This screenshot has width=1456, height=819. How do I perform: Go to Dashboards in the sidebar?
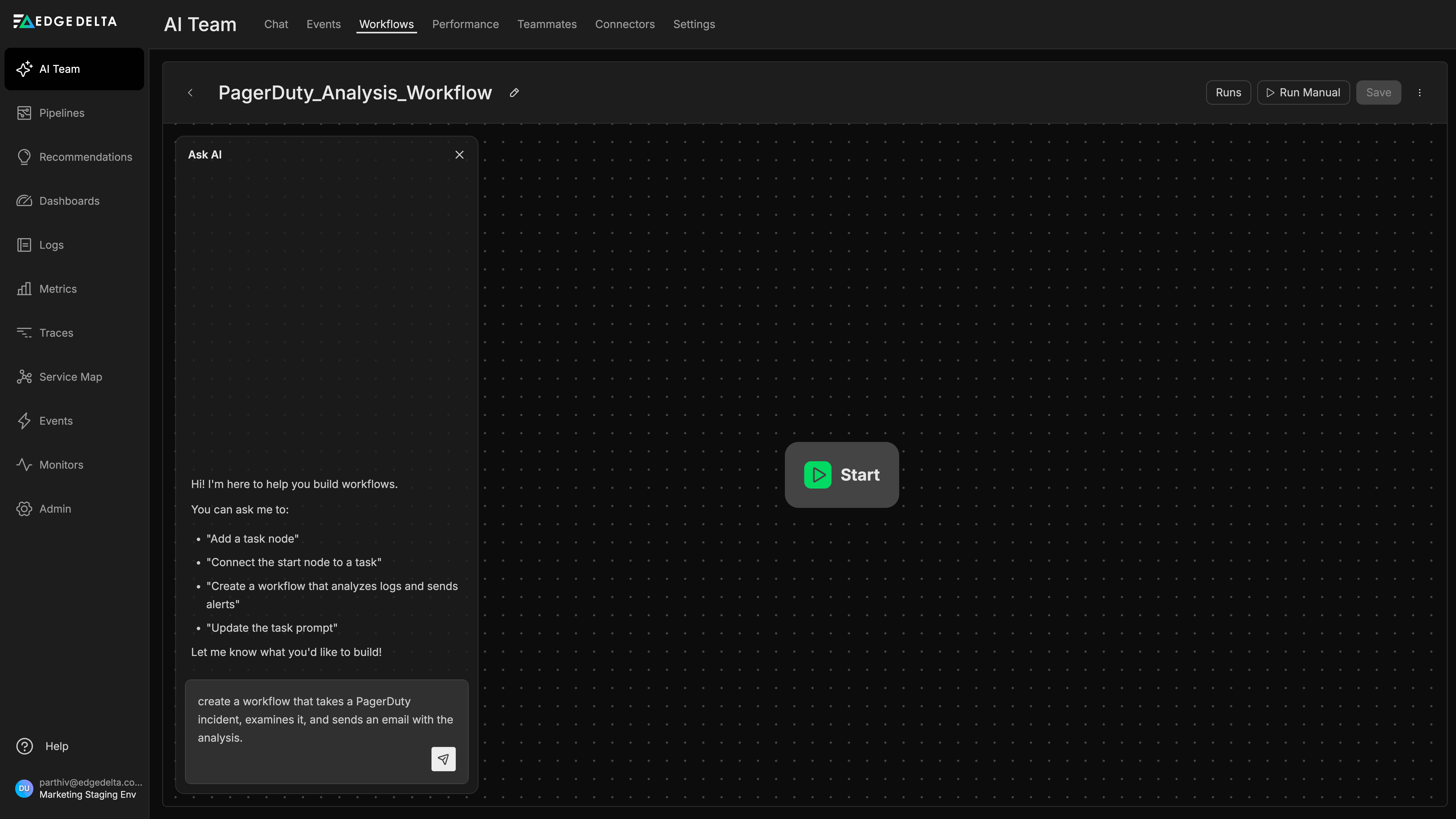[x=74, y=201]
